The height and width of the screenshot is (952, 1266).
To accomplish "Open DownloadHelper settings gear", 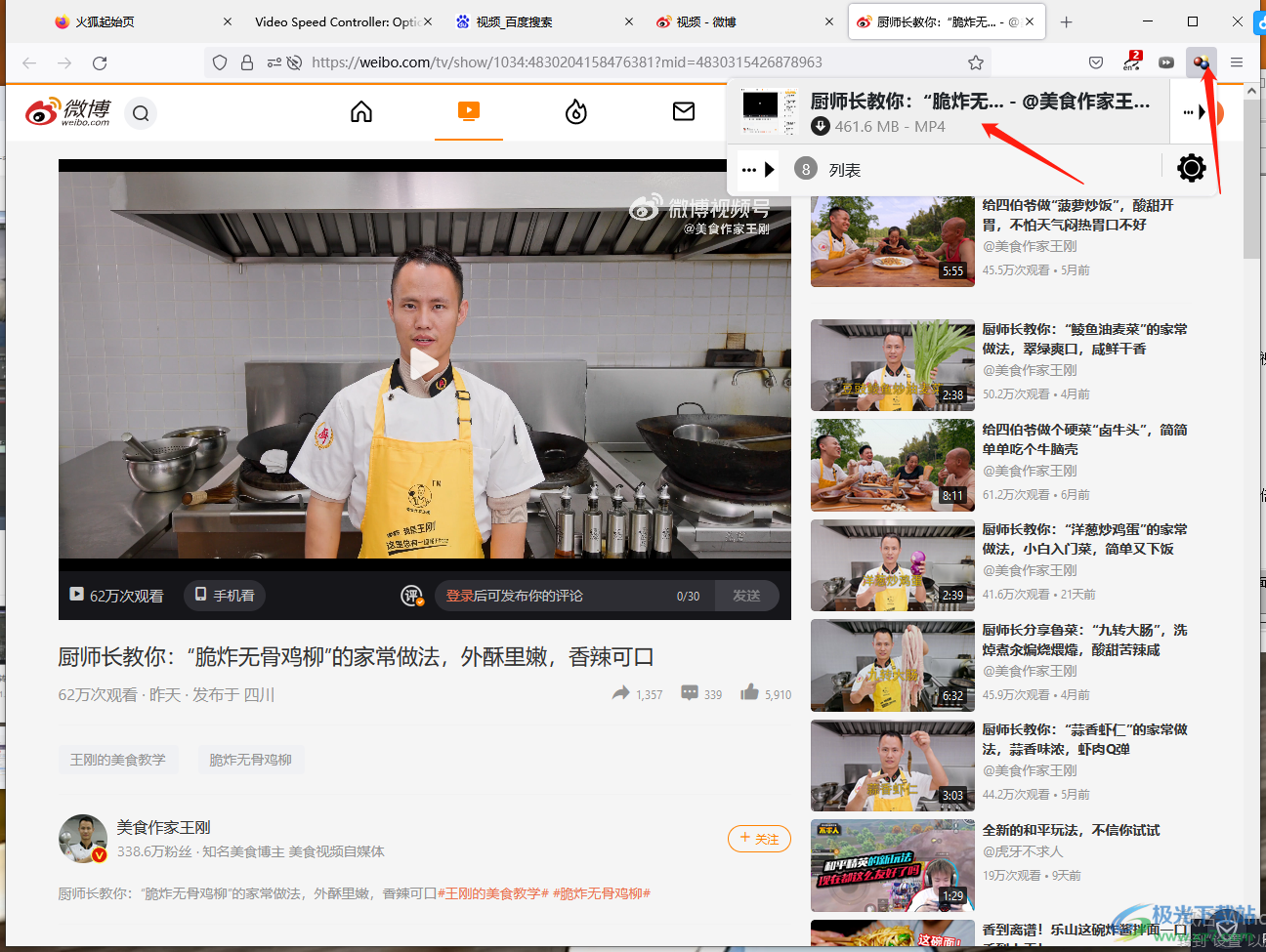I will click(1192, 168).
